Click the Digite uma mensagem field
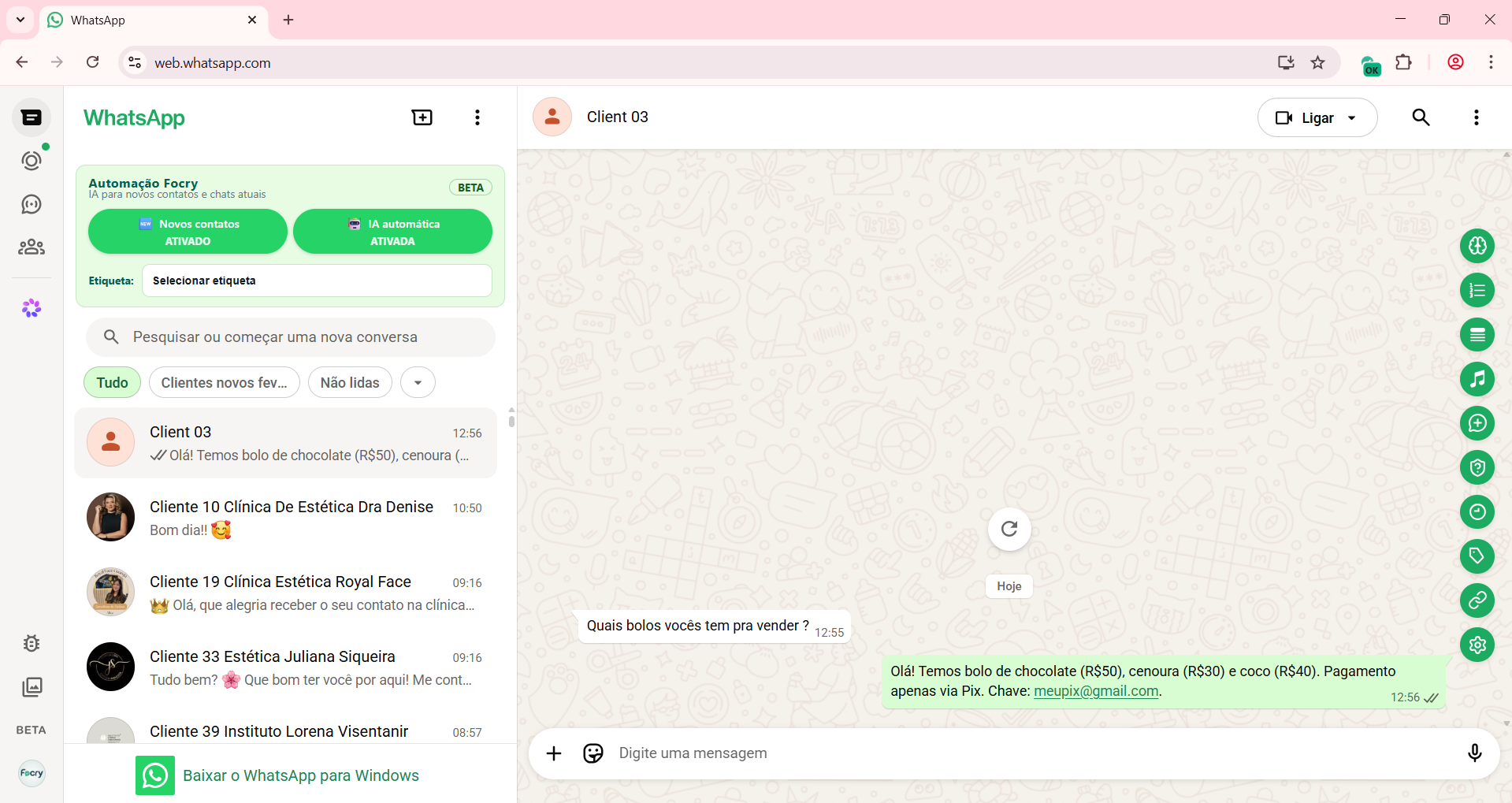This screenshot has width=1512, height=803. [x=1024, y=753]
